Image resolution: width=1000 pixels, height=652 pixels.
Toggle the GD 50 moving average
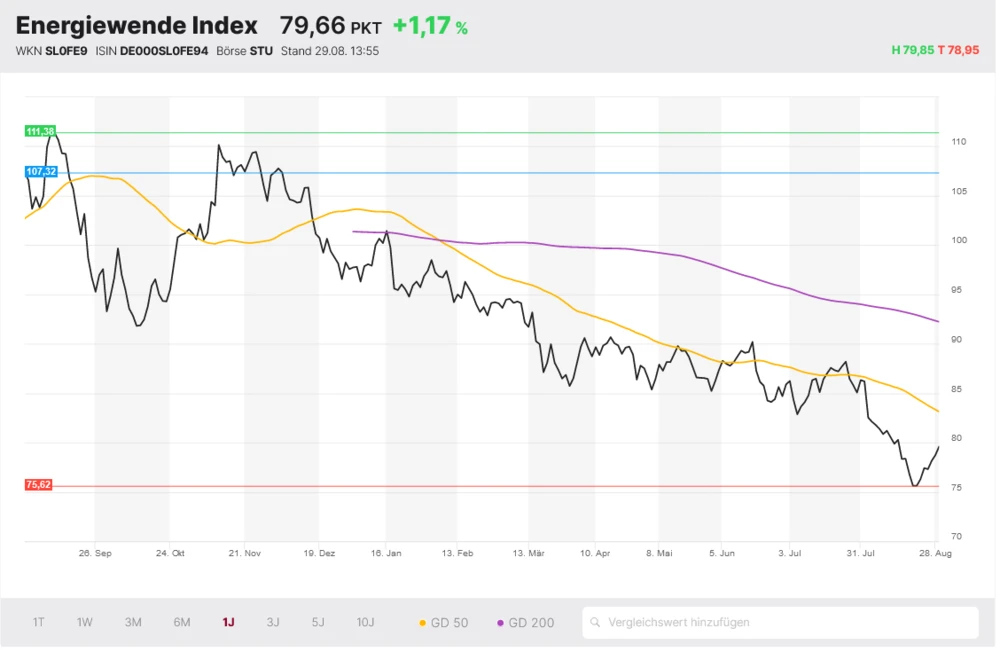[x=443, y=622]
